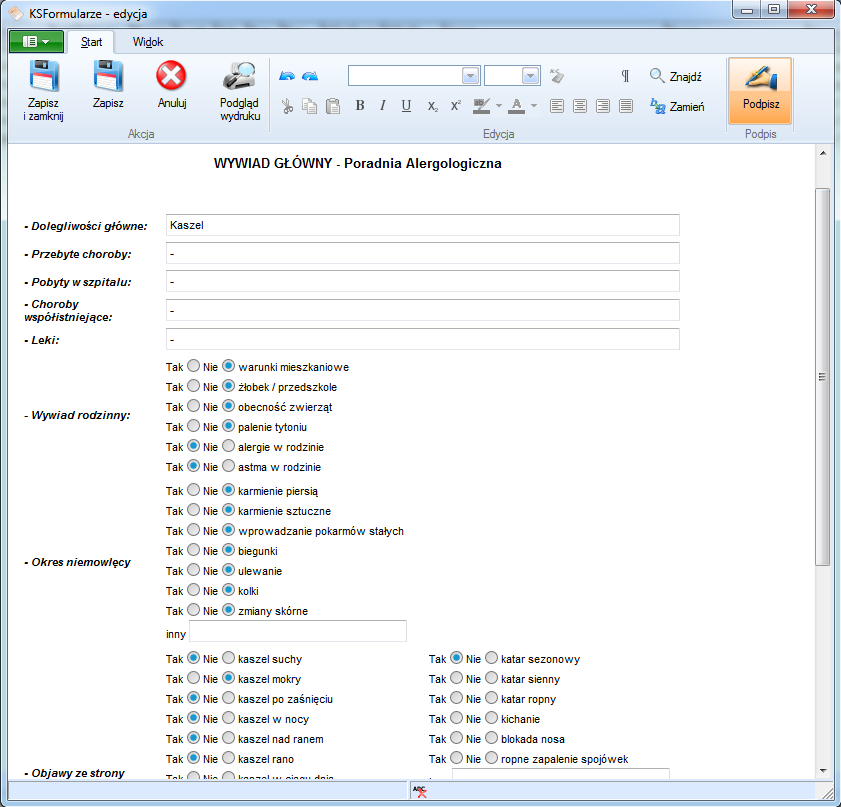This screenshot has width=841, height=807.
Task: Switch to the Widok tab
Action: pos(148,42)
